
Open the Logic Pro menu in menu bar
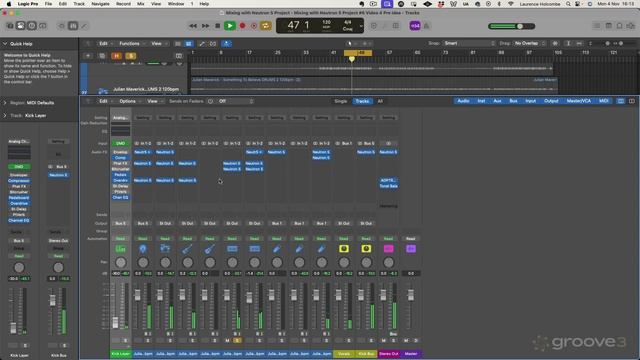[x=28, y=4]
